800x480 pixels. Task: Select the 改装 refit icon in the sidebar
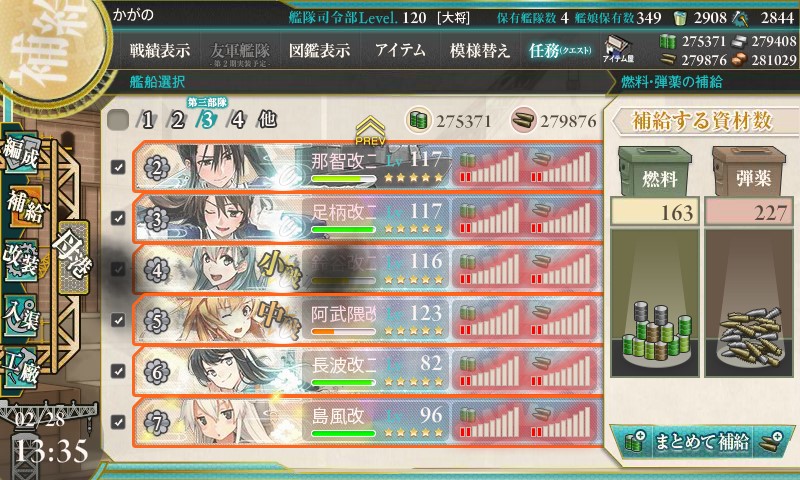21,260
